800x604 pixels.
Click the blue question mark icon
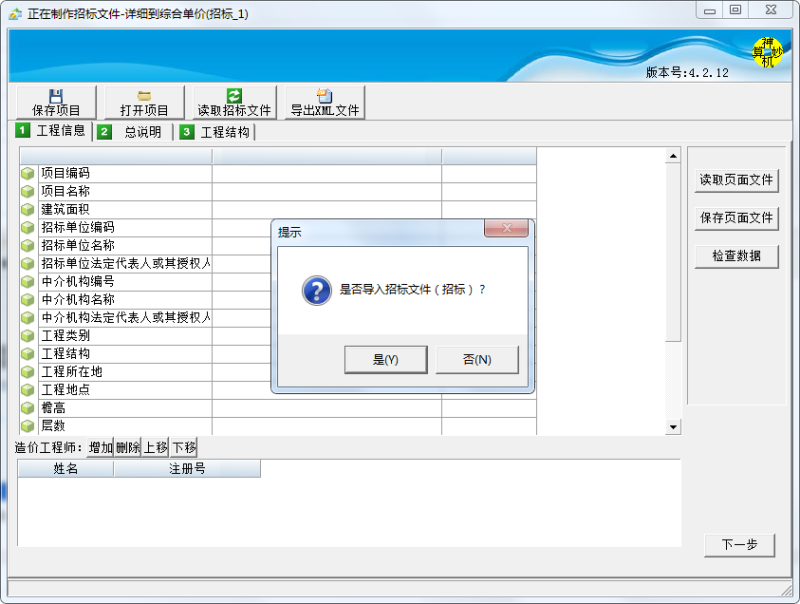pyautogui.click(x=316, y=290)
